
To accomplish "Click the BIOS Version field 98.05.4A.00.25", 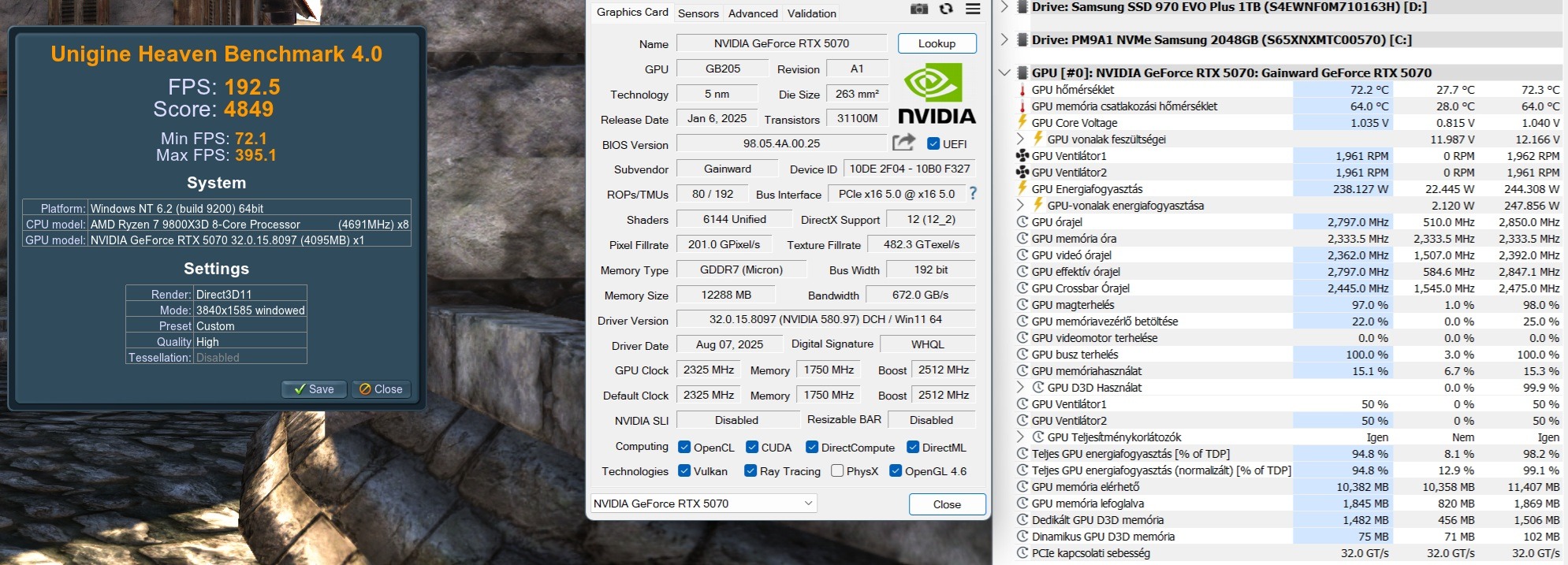I will click(x=781, y=143).
